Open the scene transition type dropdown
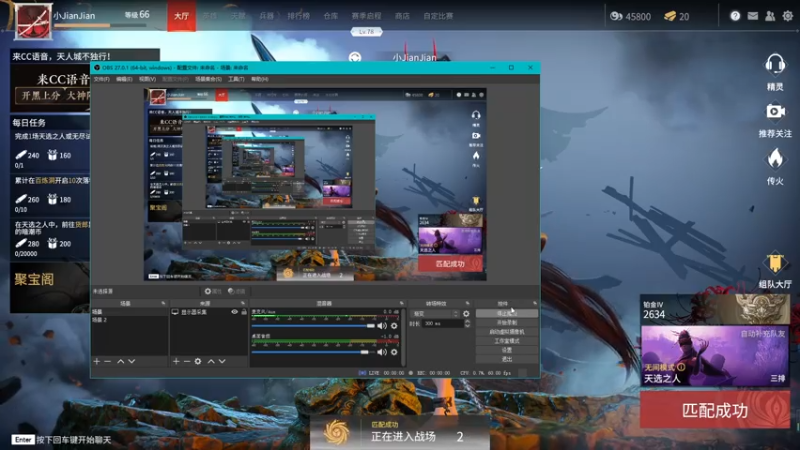Viewport: 800px width, 450px height. [x=435, y=314]
